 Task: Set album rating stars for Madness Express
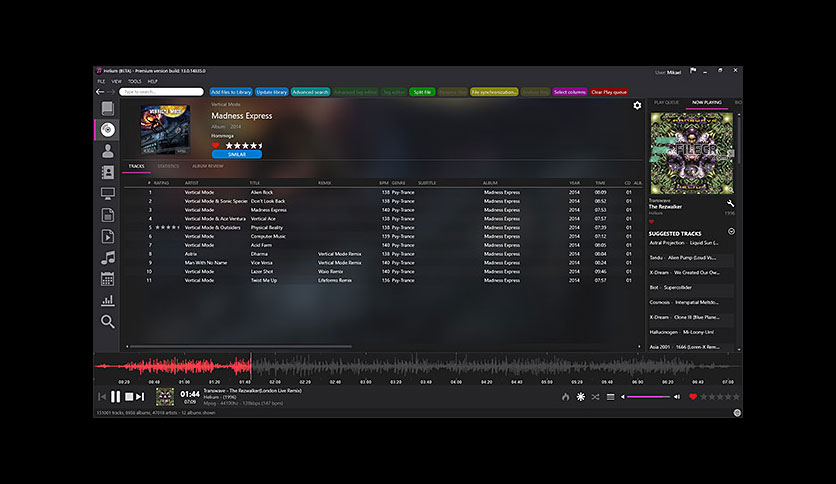point(244,145)
